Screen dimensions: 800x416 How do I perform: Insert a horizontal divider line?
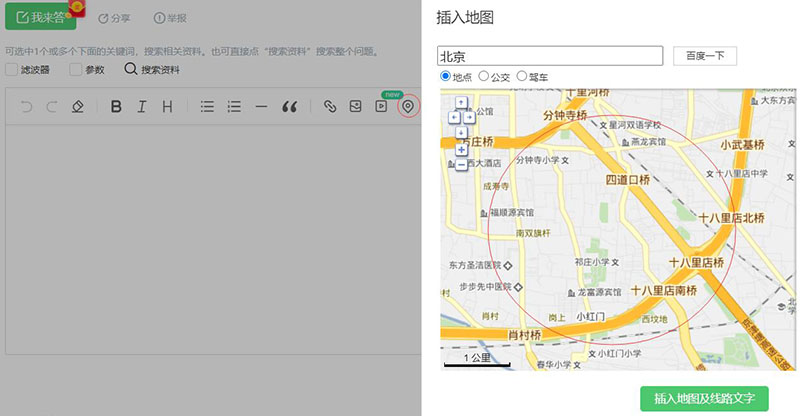click(261, 107)
